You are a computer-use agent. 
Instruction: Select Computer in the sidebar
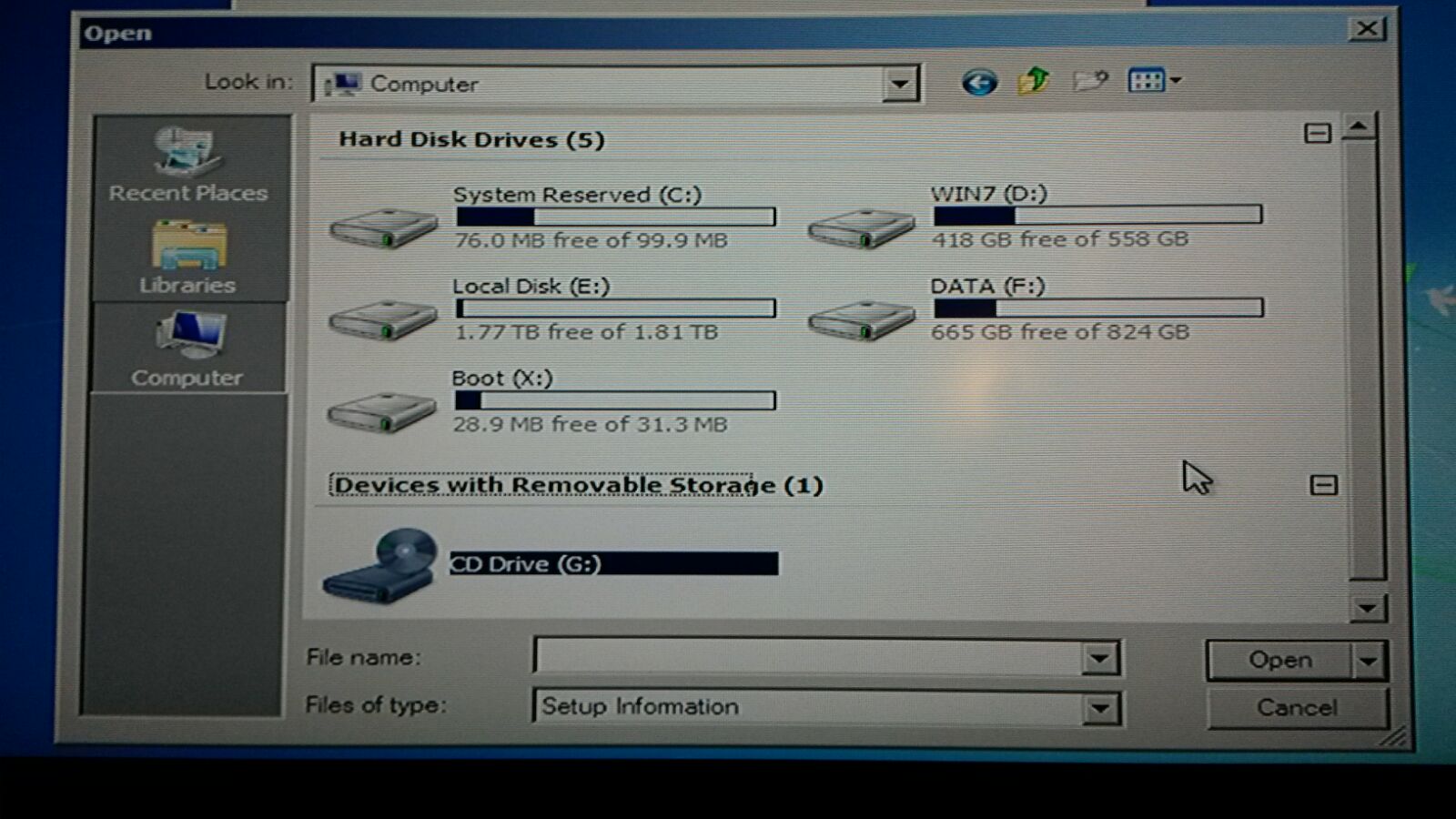click(187, 349)
